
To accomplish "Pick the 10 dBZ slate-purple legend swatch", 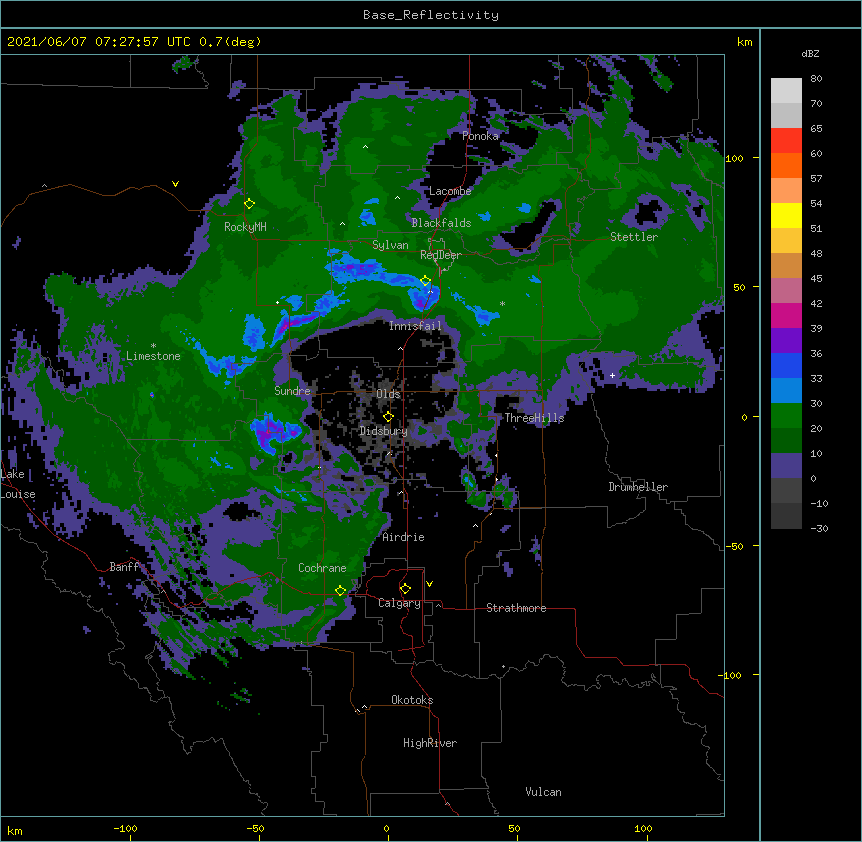I will pos(786,466).
